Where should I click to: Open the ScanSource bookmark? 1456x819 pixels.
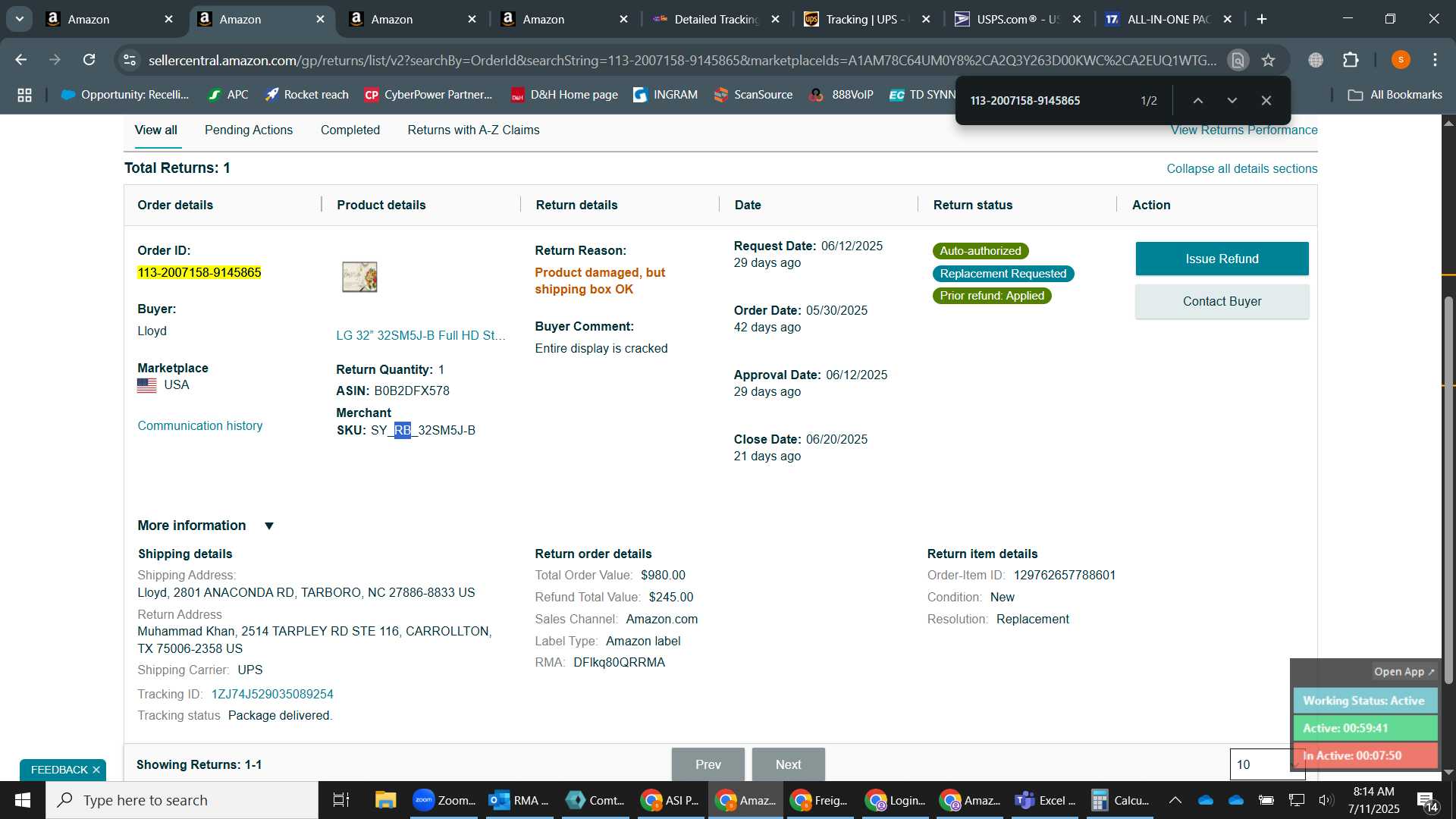[753, 95]
